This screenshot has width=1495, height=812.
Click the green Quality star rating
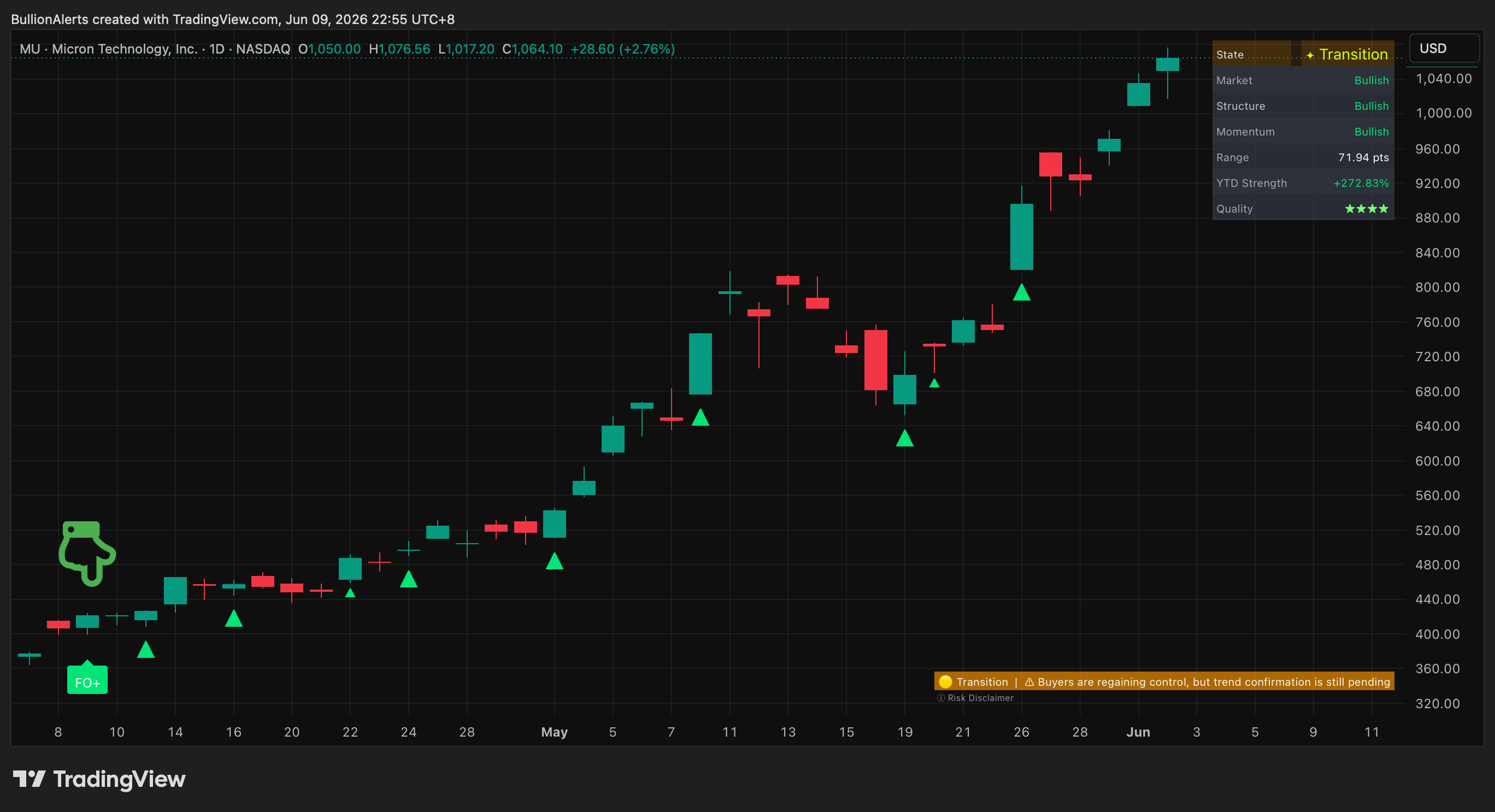click(1367, 208)
